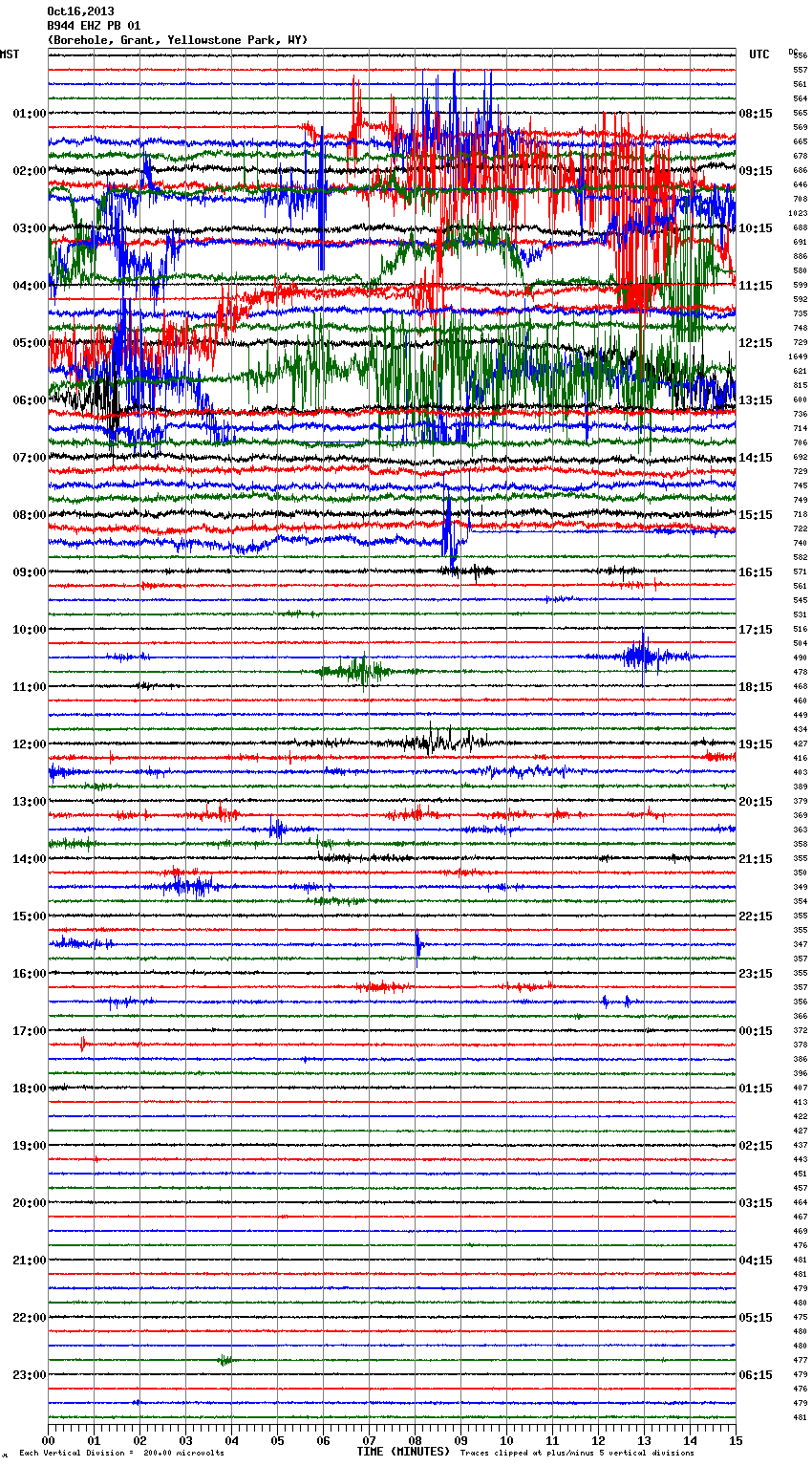
Task: Select the 20:00 MST time label
Action: tap(30, 1203)
